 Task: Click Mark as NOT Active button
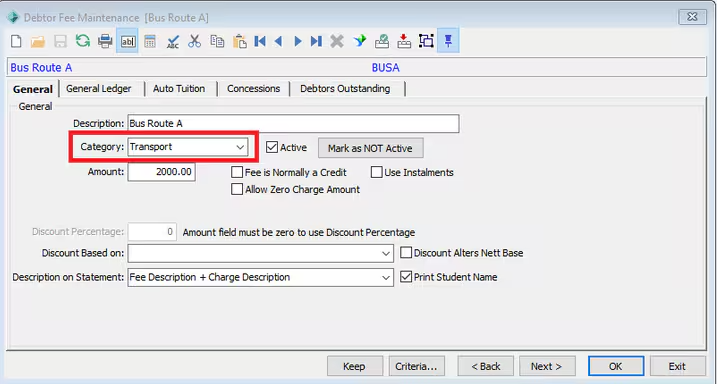[x=370, y=148]
